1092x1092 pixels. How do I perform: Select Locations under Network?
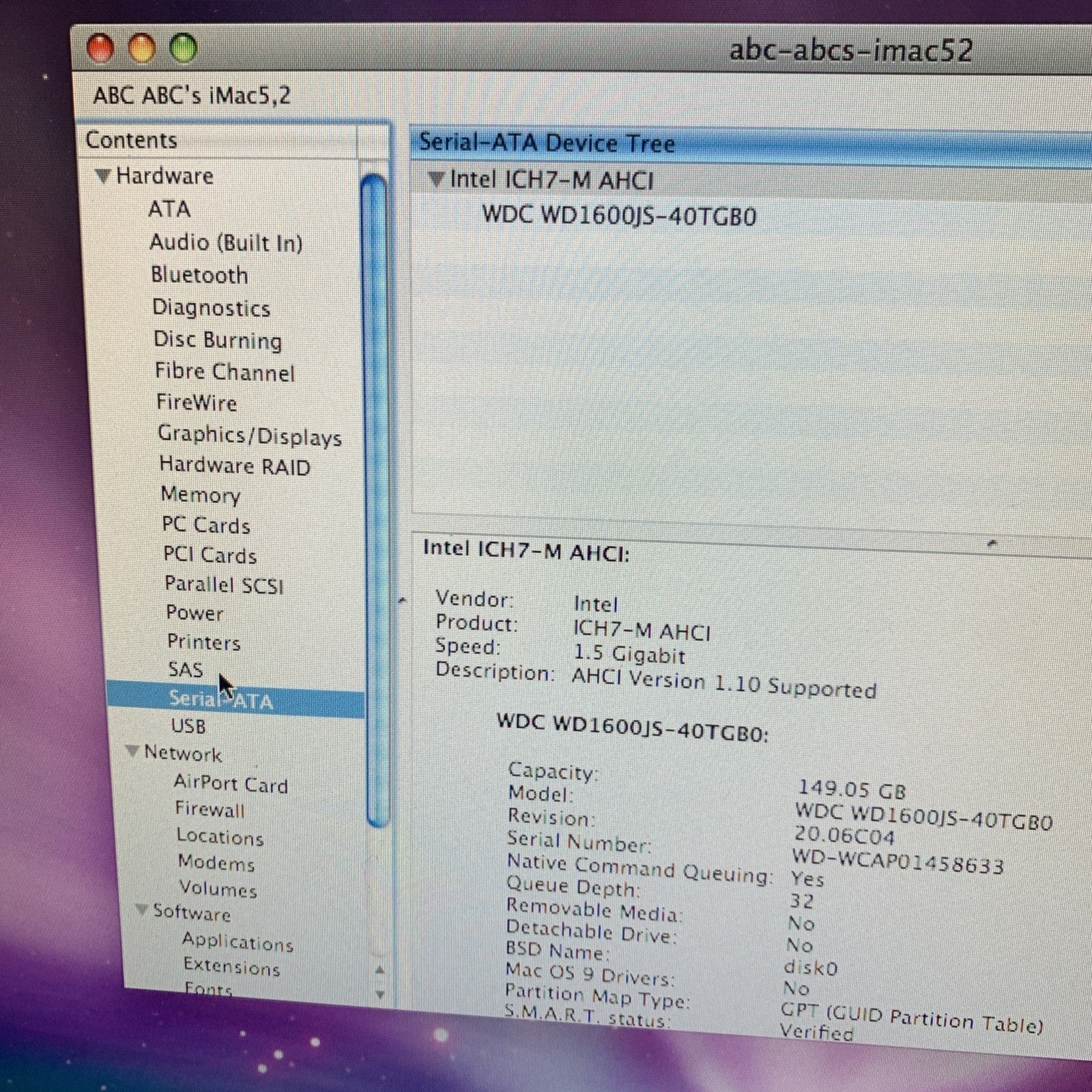click(220, 836)
